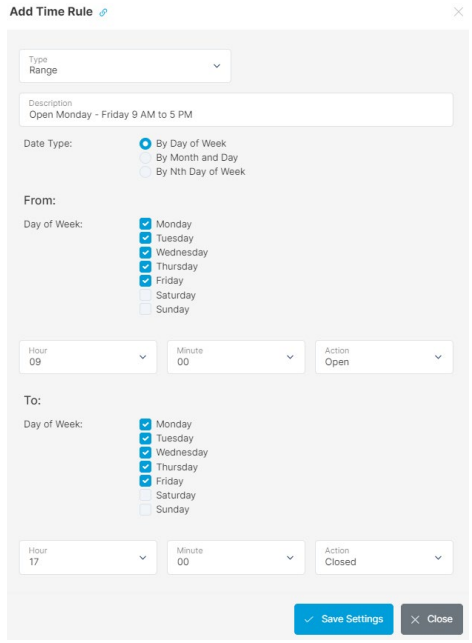The width and height of the screenshot is (472, 643).
Task: Check Saturday in the To section
Action: (145, 495)
